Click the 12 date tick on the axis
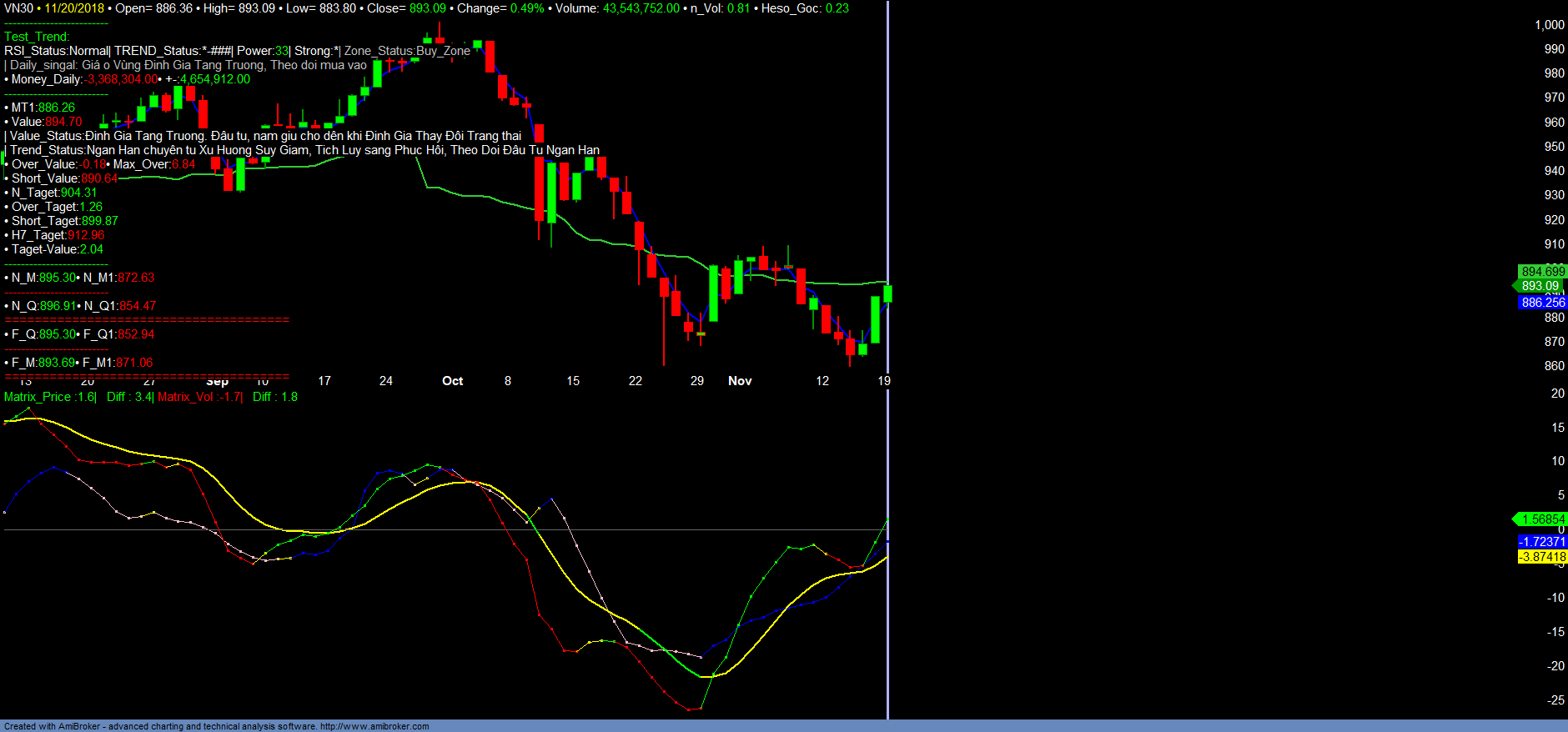 (822, 381)
